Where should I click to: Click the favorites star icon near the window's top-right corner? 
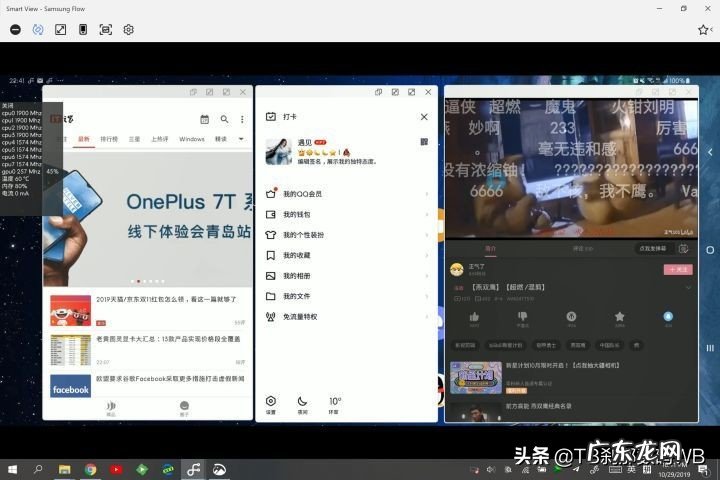point(703,30)
